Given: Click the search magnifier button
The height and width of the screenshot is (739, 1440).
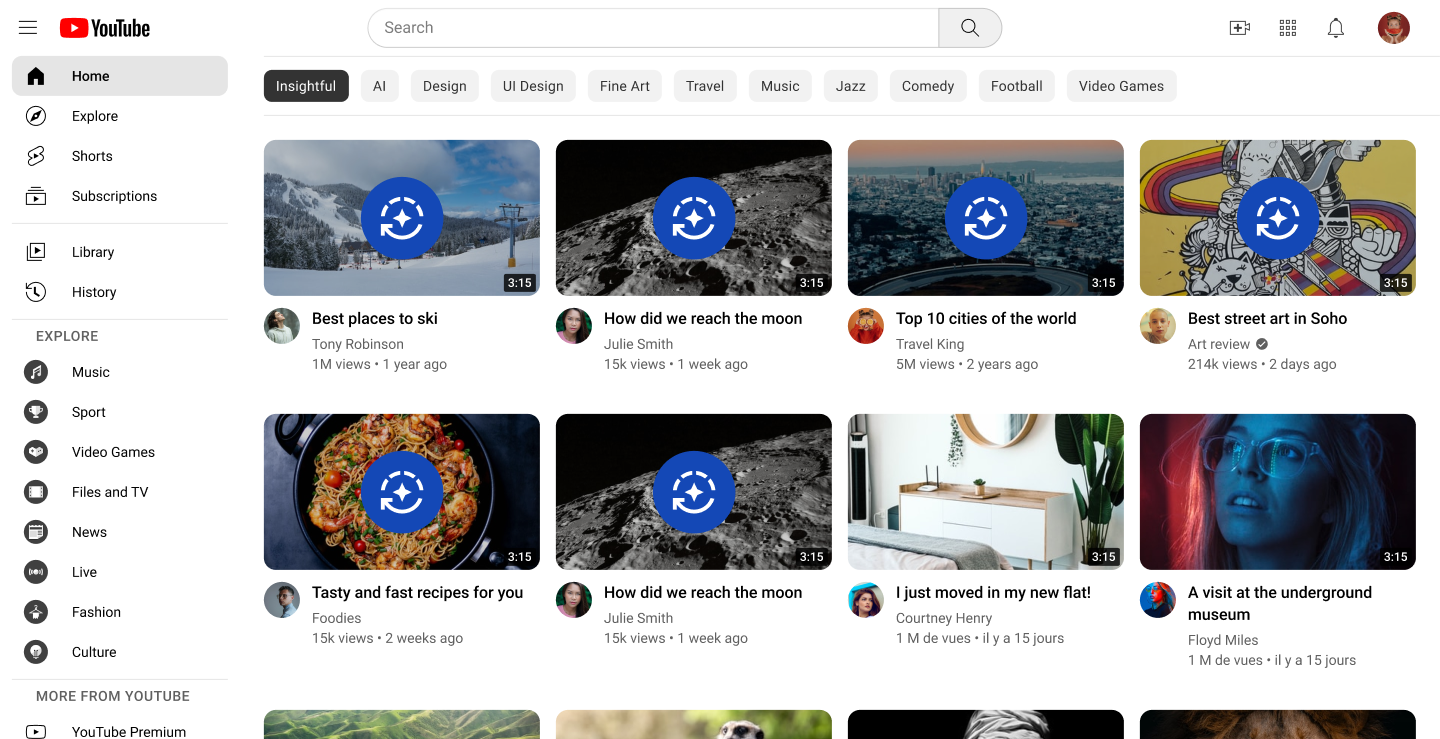Looking at the screenshot, I should [970, 28].
